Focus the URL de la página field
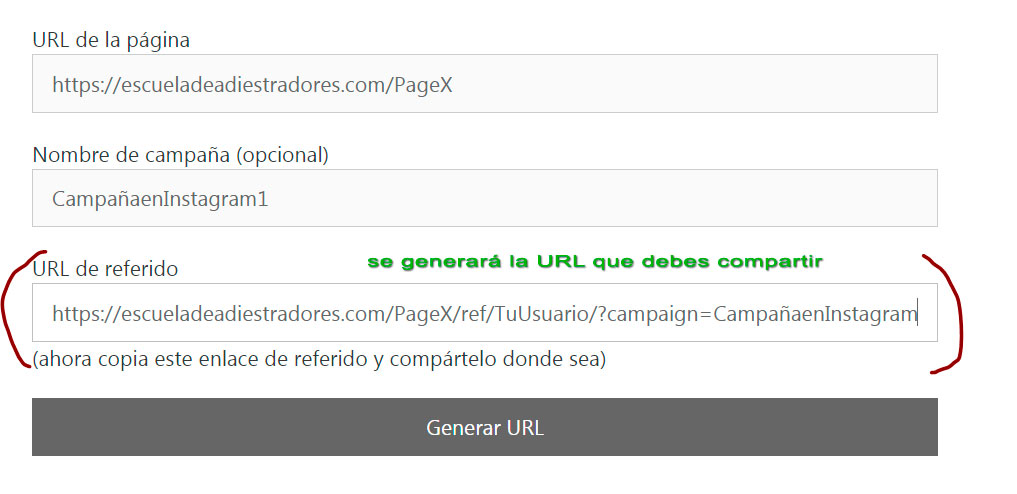This screenshot has height=494, width=1017. pos(485,84)
